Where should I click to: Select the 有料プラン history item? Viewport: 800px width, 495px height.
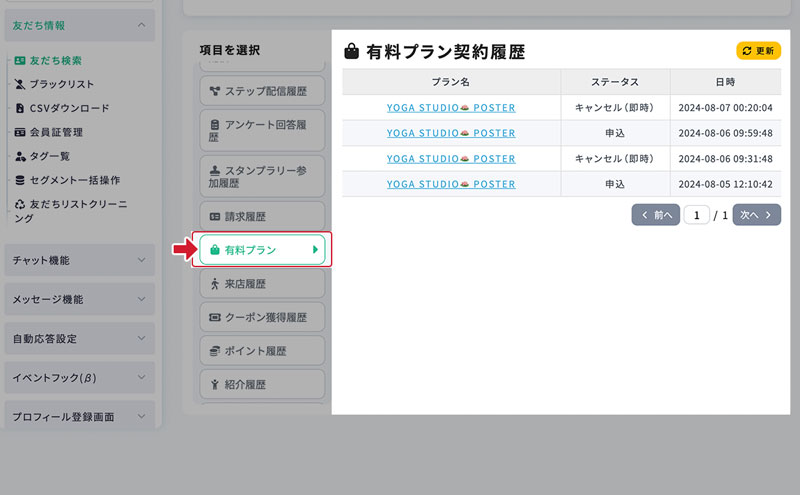point(262,250)
